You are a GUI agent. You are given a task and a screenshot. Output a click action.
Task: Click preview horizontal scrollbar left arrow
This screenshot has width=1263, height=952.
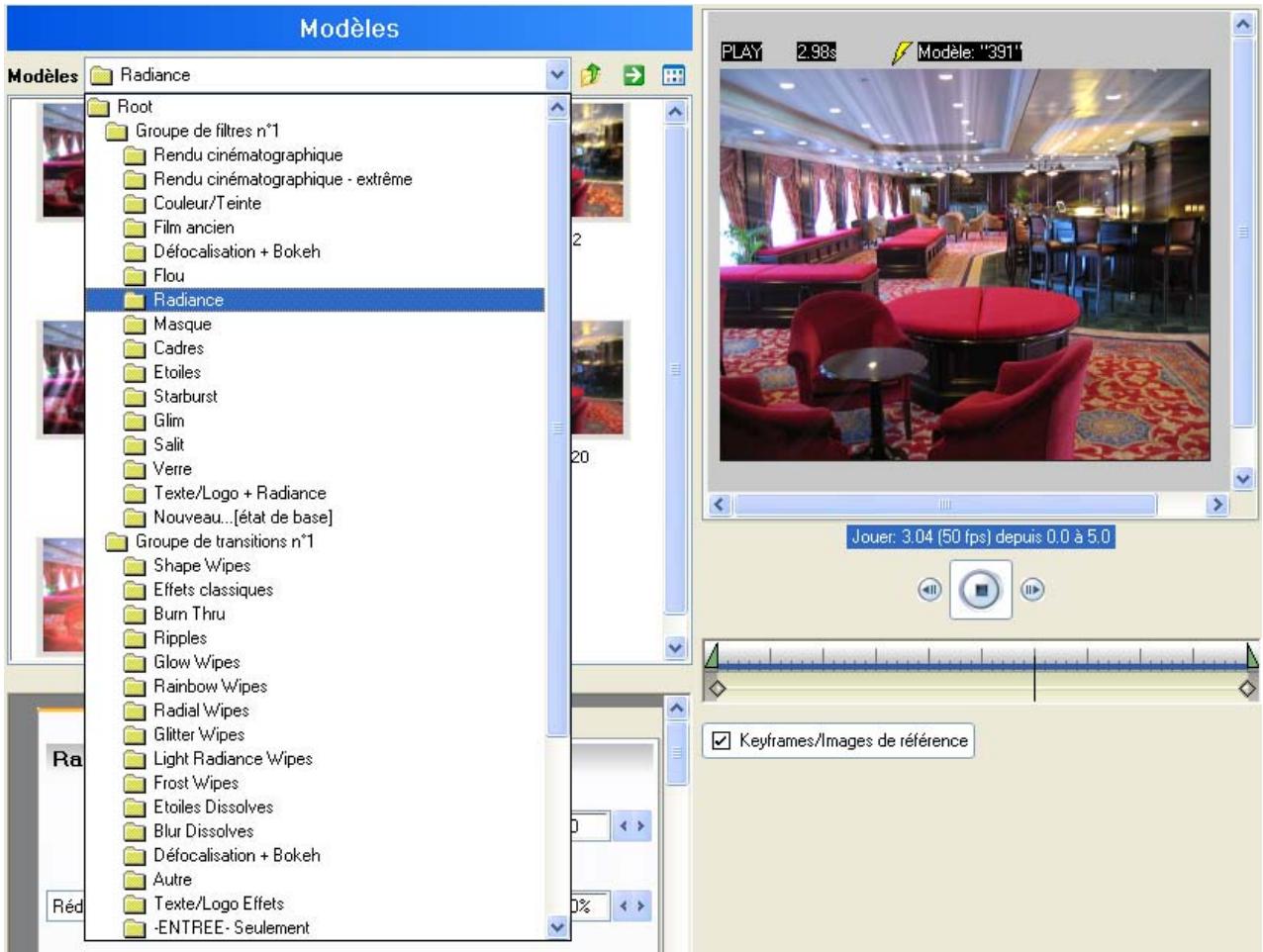(720, 505)
